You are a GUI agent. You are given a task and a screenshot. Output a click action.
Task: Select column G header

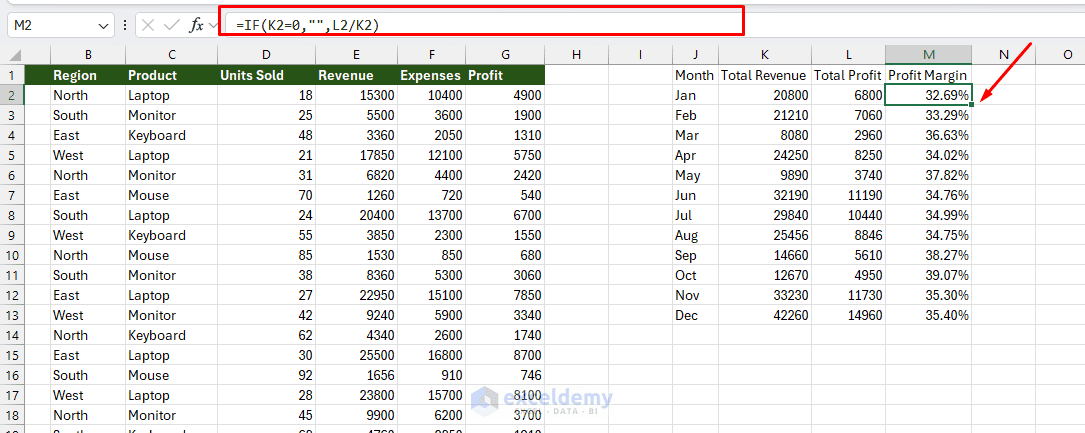click(505, 55)
